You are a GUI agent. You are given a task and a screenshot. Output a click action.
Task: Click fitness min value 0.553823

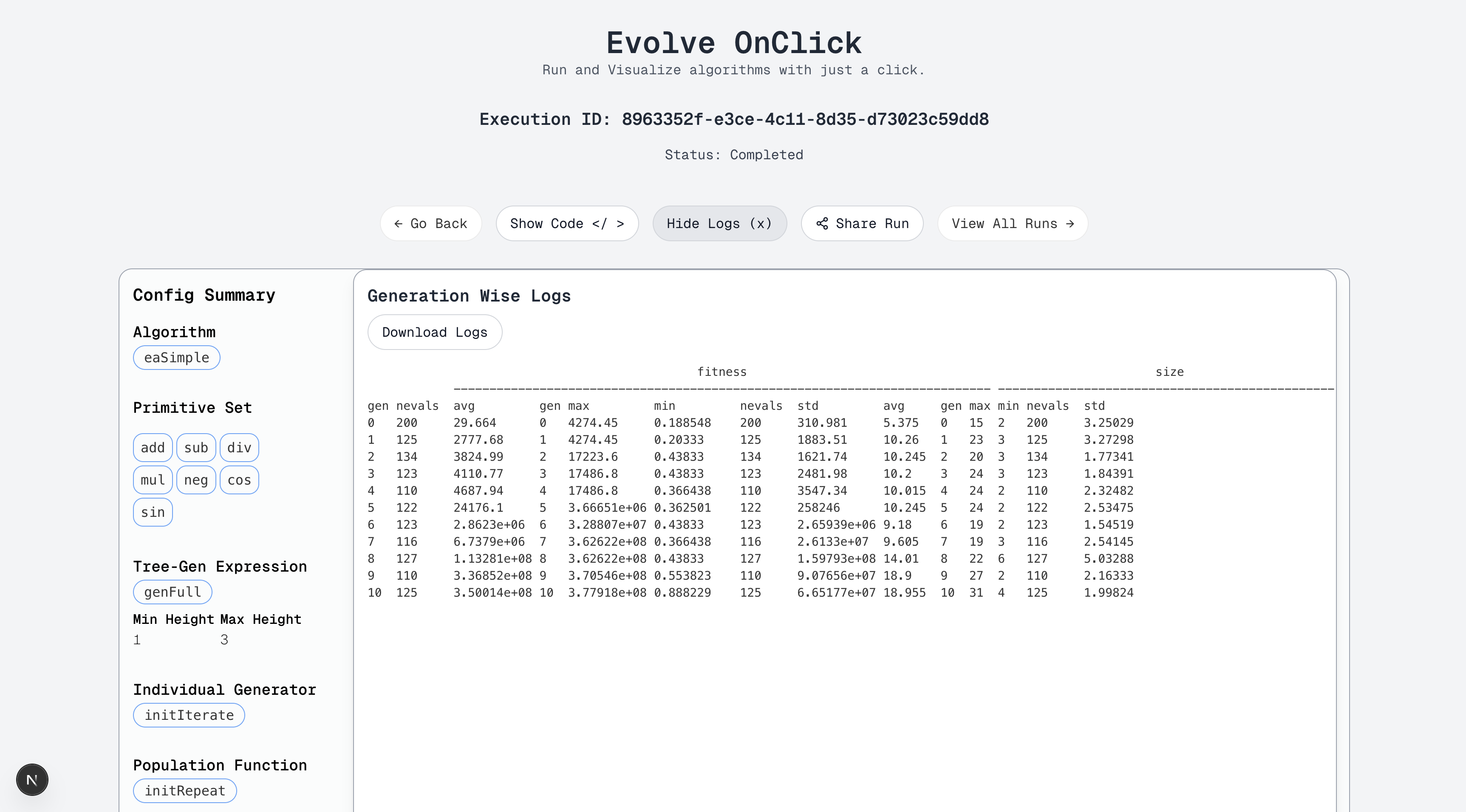tap(682, 576)
